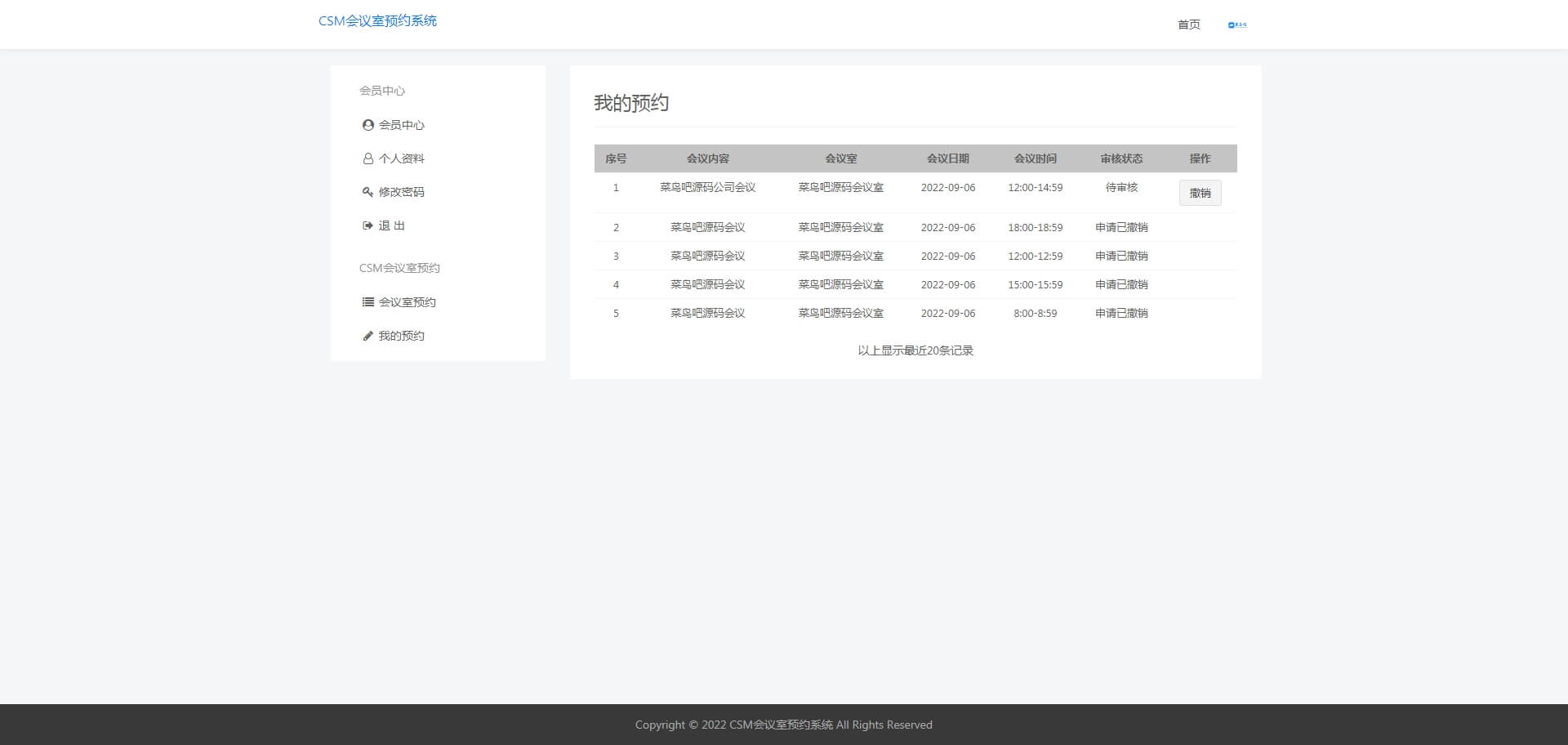1568x745 pixels.
Task: Click the 审核状态 column header
Action: [1121, 158]
